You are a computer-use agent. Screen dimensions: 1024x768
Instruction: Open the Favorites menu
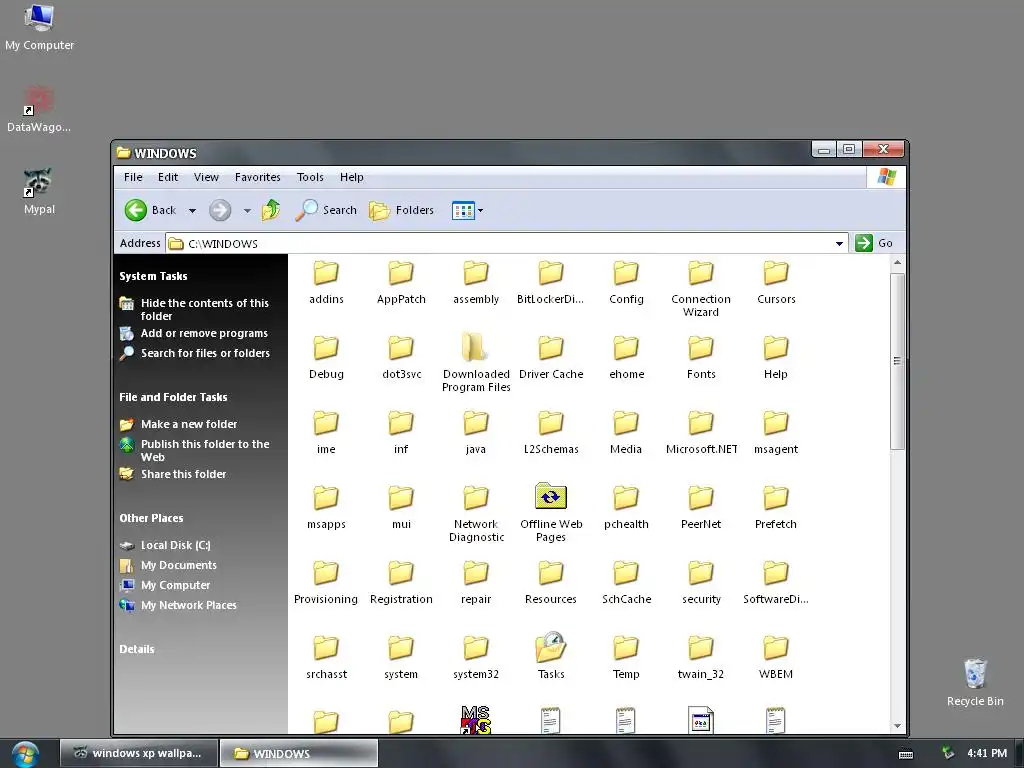click(257, 177)
